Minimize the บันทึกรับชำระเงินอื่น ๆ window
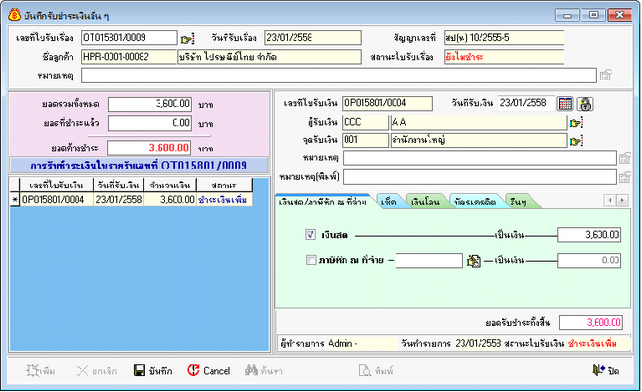 [567, 15]
